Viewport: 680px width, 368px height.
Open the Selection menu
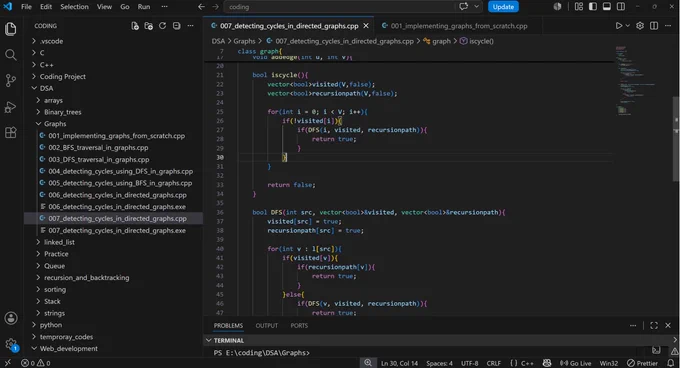coord(74,7)
